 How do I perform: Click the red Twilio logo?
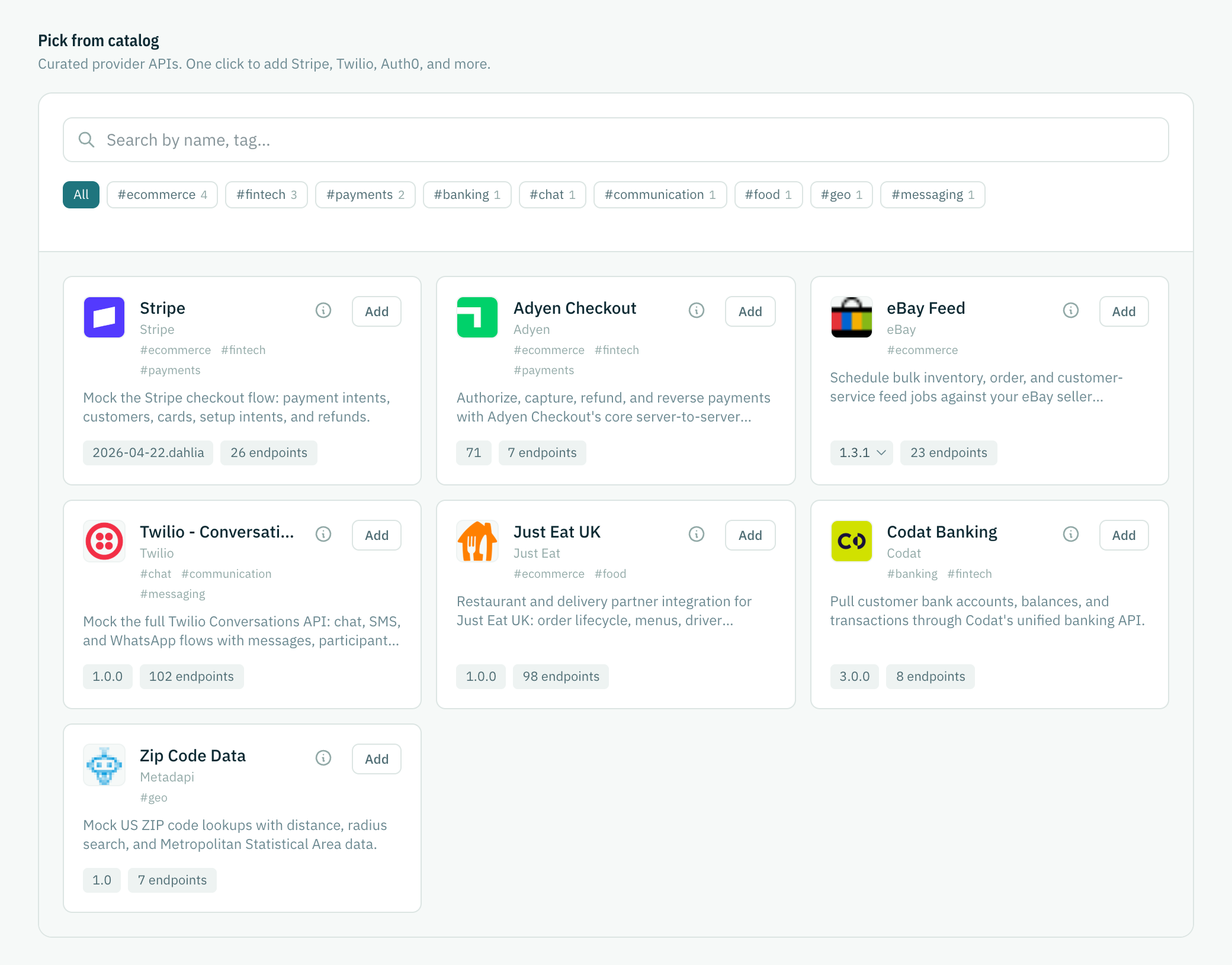(104, 541)
